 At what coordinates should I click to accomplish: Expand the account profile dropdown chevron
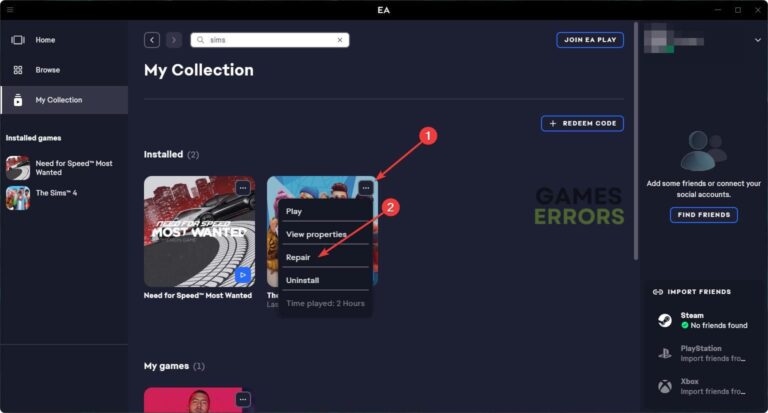(x=758, y=40)
